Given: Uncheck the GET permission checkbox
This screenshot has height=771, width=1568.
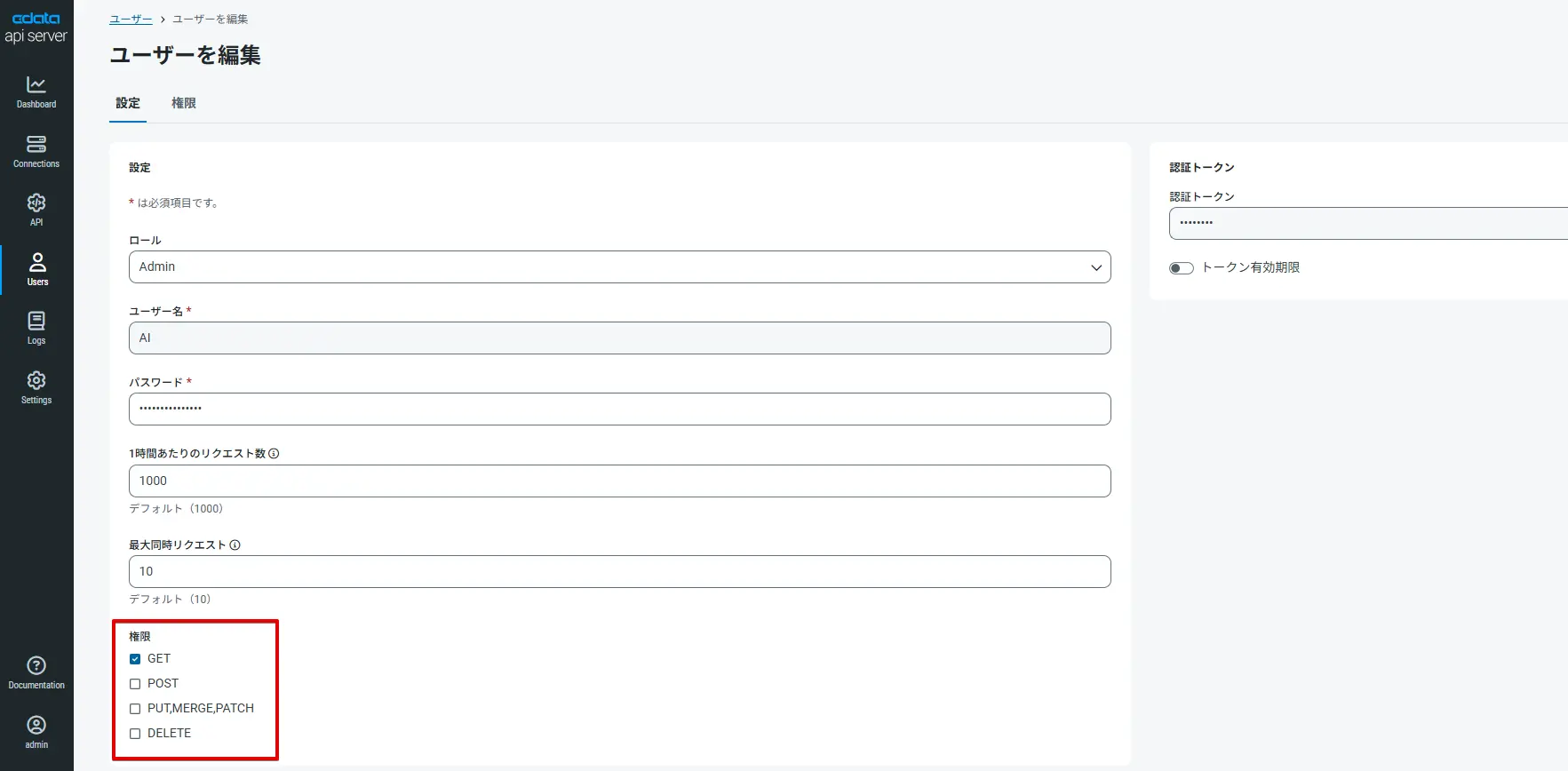Looking at the screenshot, I should (135, 659).
